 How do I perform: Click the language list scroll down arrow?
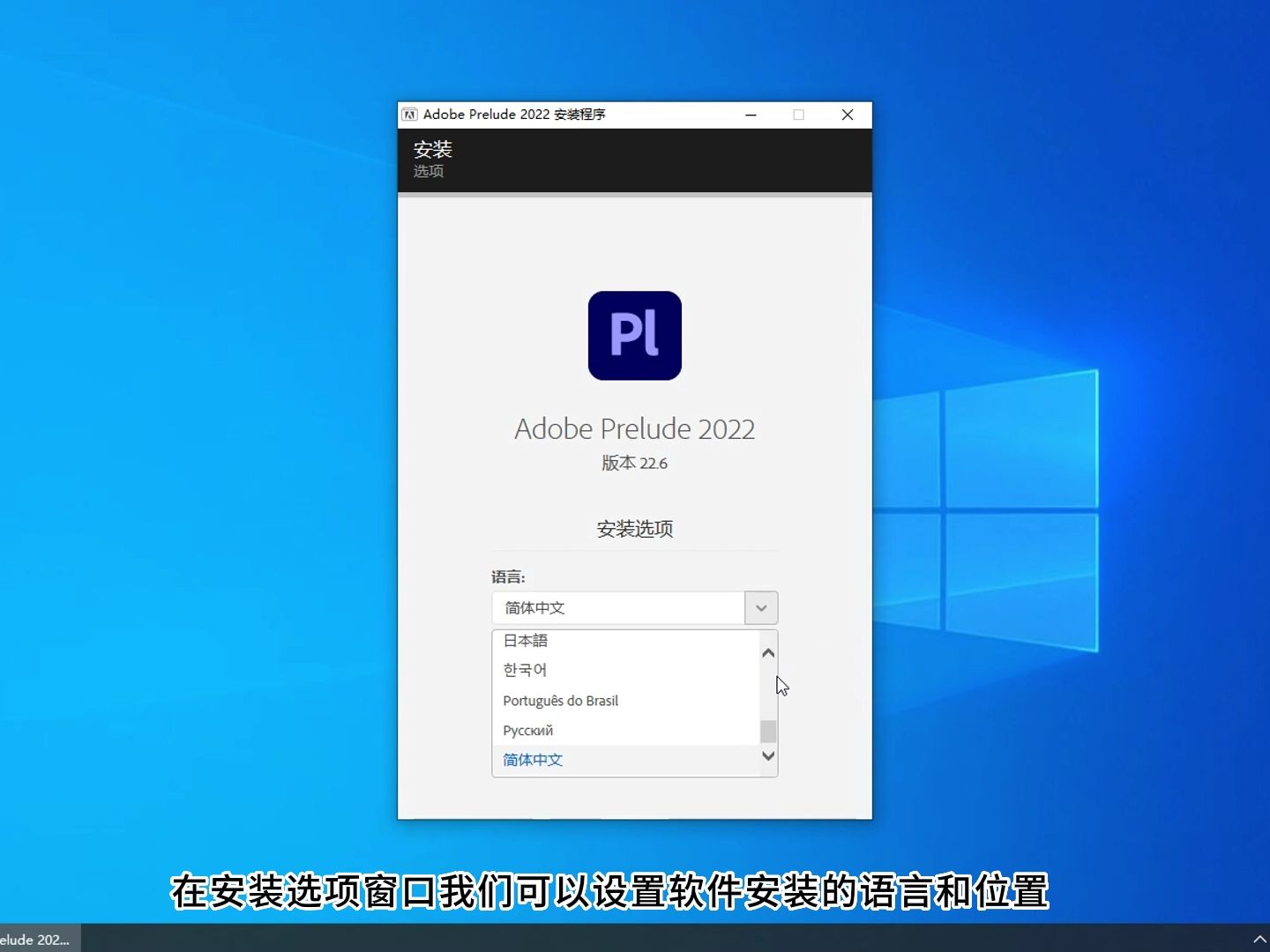click(768, 756)
